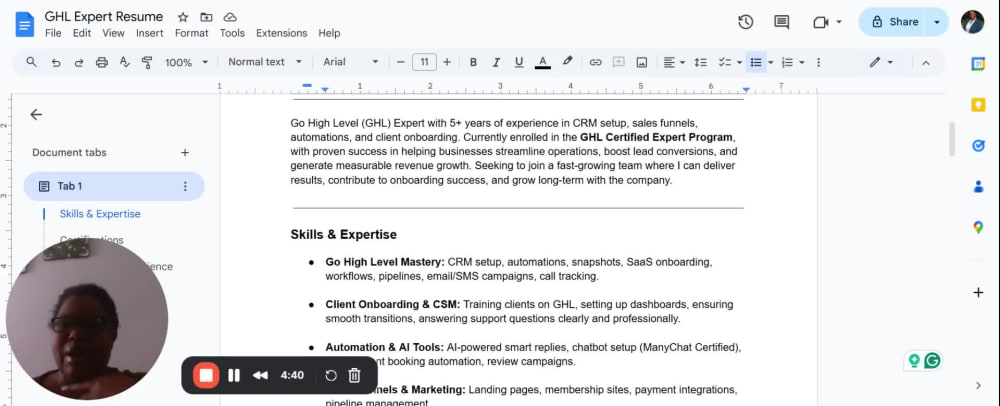
Task: Open the Google Docs home icon
Action: tap(25, 24)
